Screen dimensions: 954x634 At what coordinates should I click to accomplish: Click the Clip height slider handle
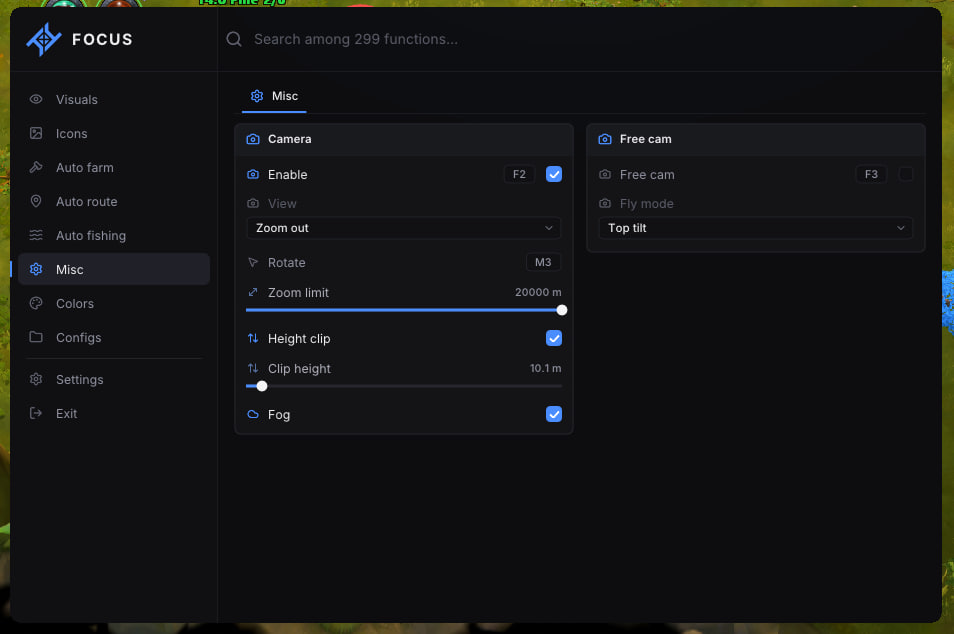coord(262,386)
